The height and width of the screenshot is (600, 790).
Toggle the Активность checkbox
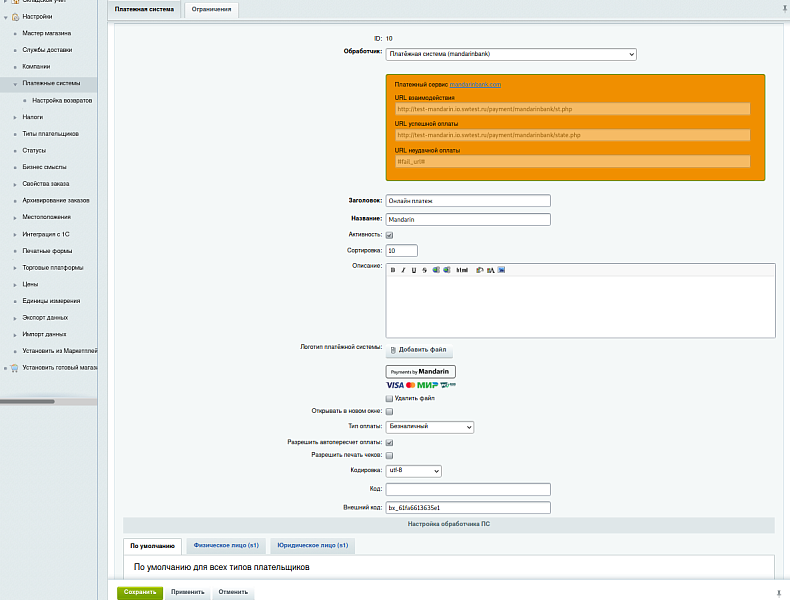390,235
